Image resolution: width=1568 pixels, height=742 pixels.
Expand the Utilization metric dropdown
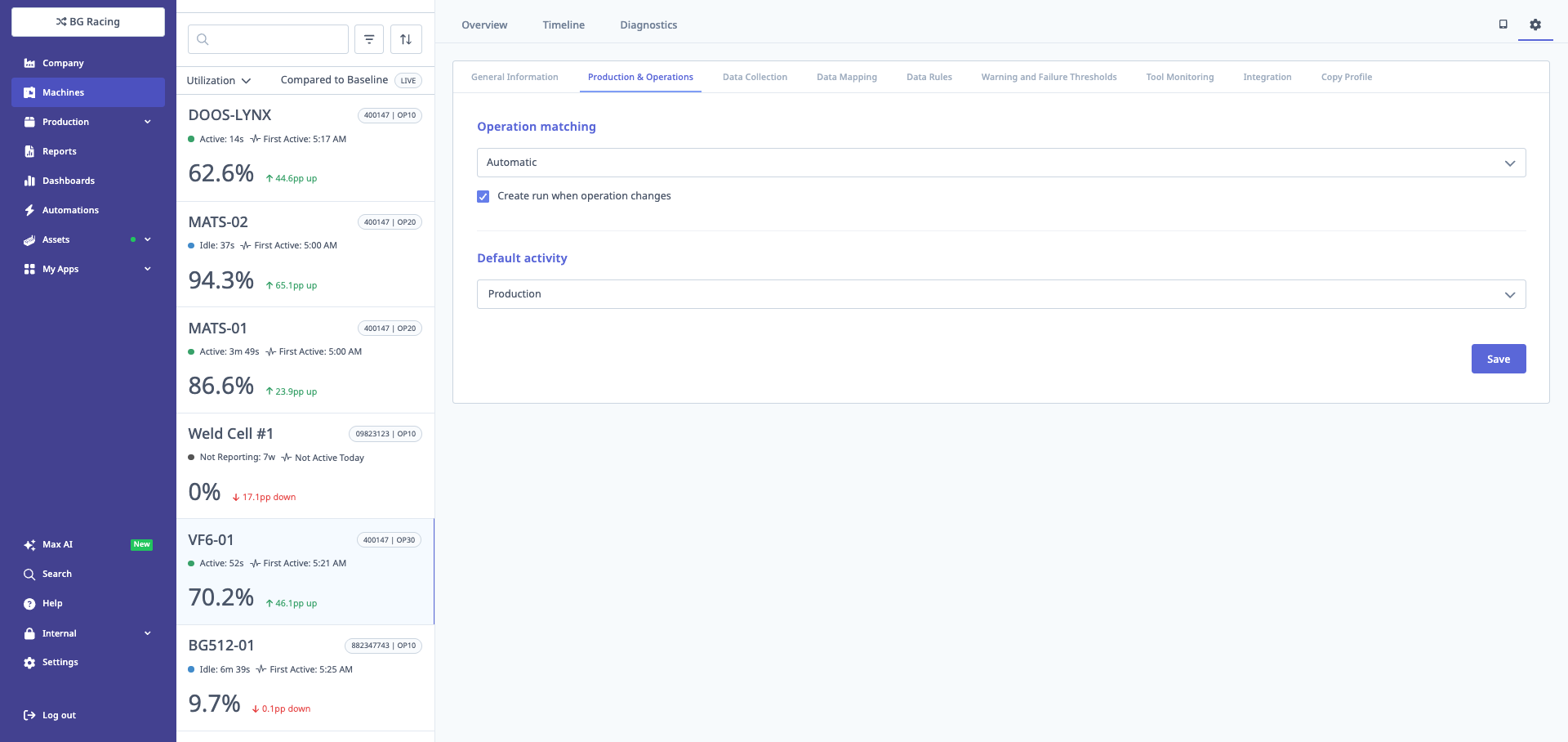coord(218,80)
